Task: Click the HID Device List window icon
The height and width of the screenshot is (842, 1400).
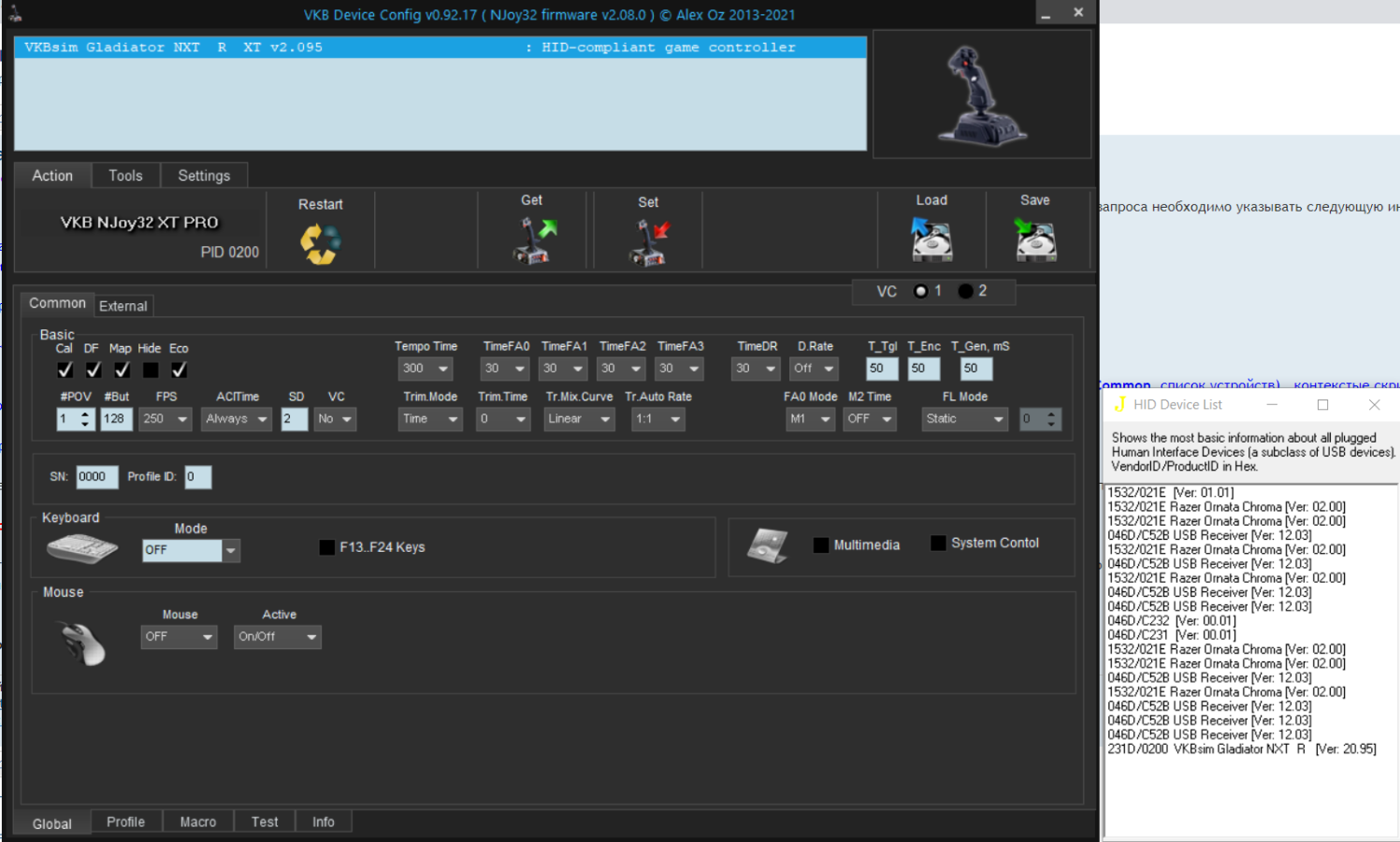Action: [1119, 404]
